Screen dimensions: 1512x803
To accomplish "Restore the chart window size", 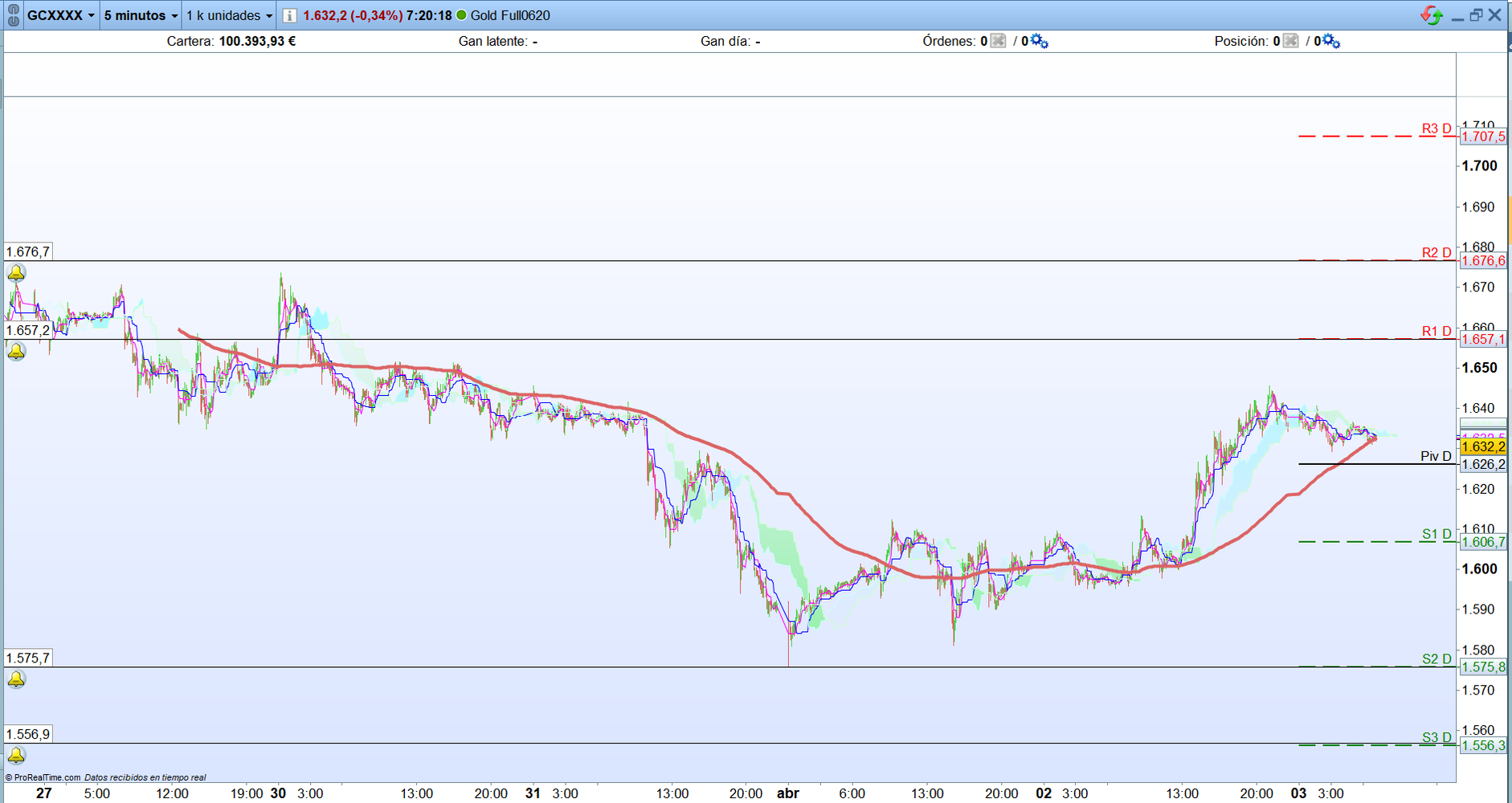I will [x=1476, y=15].
